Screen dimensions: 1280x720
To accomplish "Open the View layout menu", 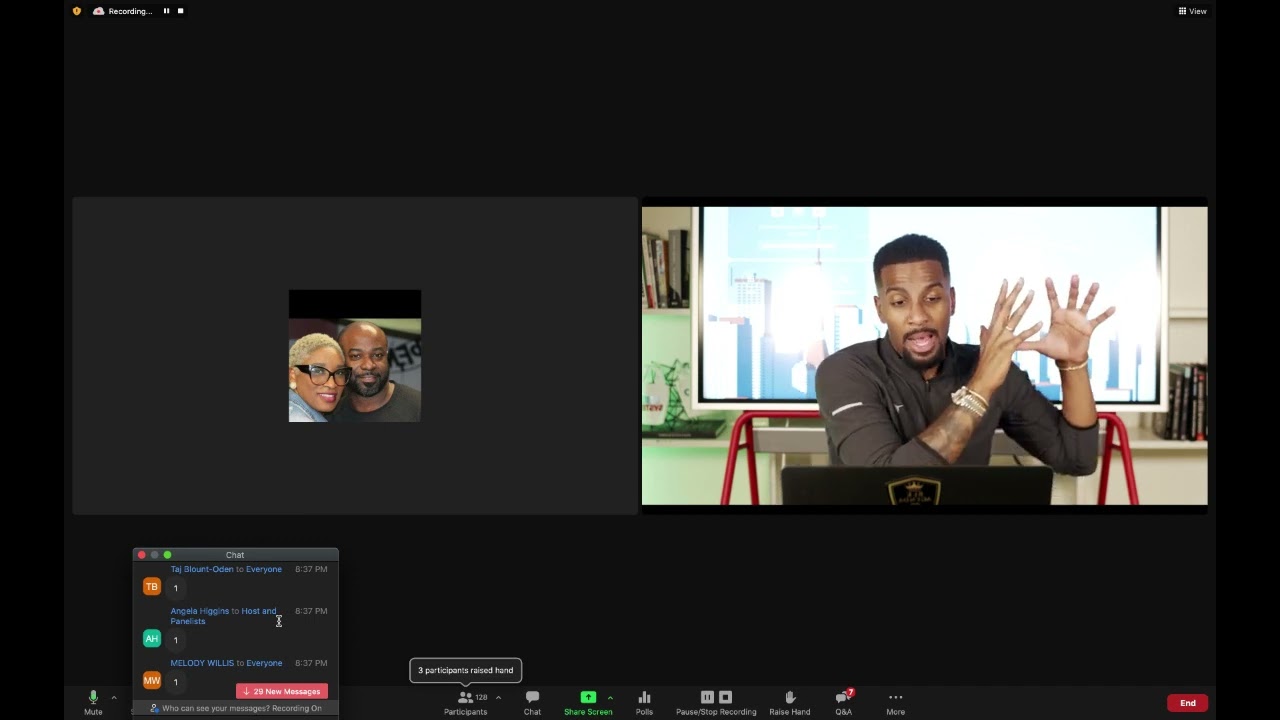I will pos(1192,11).
